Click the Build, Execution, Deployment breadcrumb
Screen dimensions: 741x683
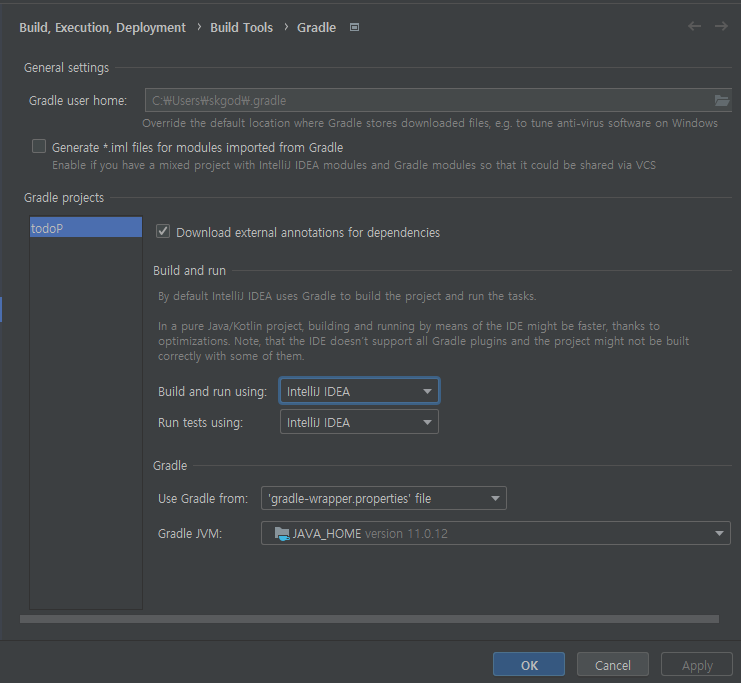click(103, 28)
